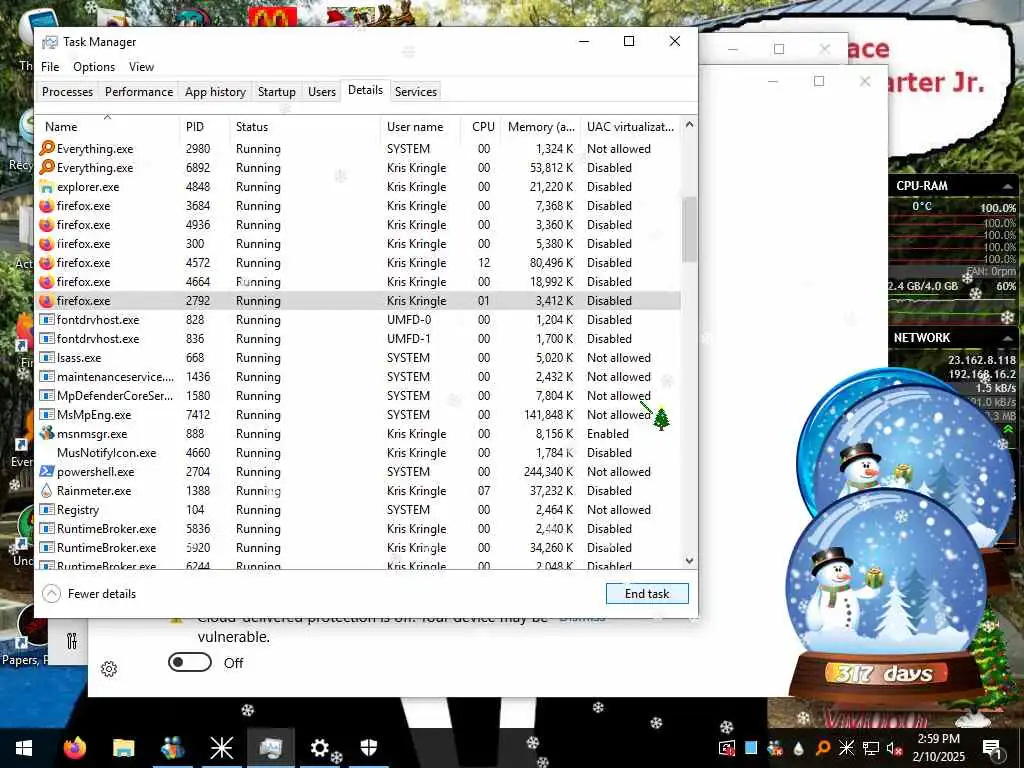This screenshot has height=768, width=1024.
Task: Click Task Manager taskbar button
Action: [x=270, y=748]
